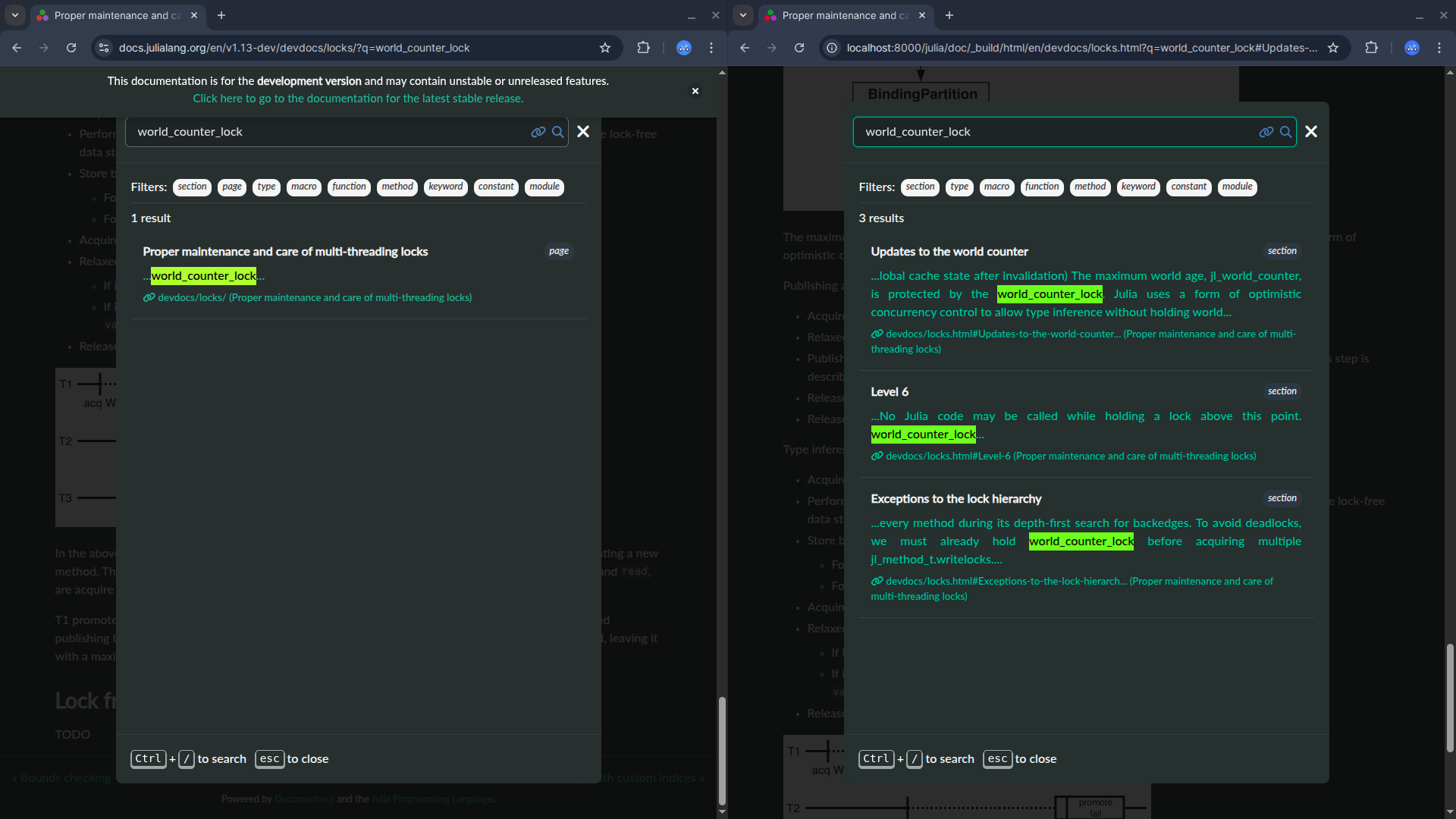Click the link to latest stable release documentation
The height and width of the screenshot is (819, 1456).
pyautogui.click(x=358, y=99)
